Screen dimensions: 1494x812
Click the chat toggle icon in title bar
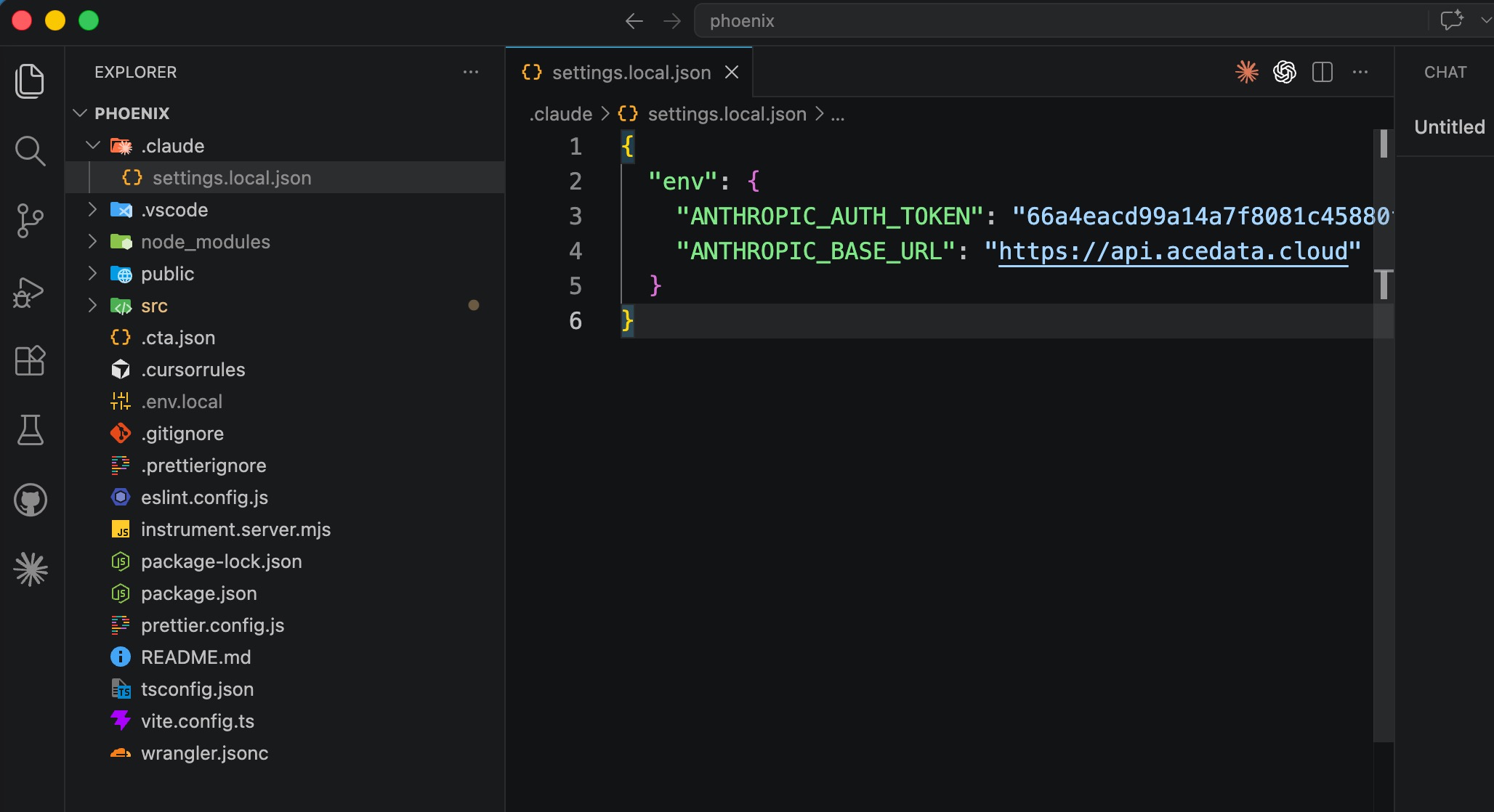1451,20
